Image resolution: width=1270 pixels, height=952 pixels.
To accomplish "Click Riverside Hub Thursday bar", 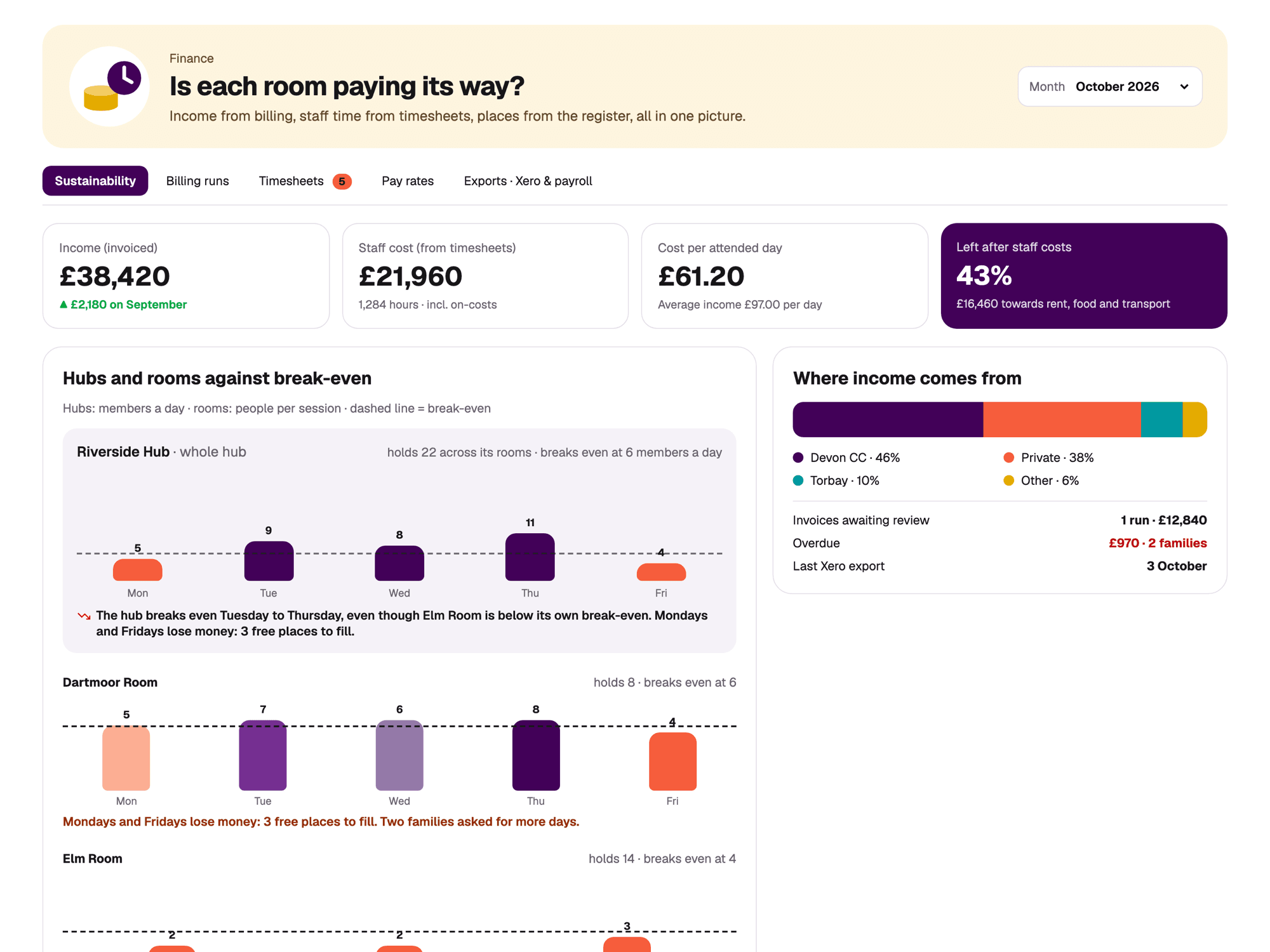I will pos(530,557).
